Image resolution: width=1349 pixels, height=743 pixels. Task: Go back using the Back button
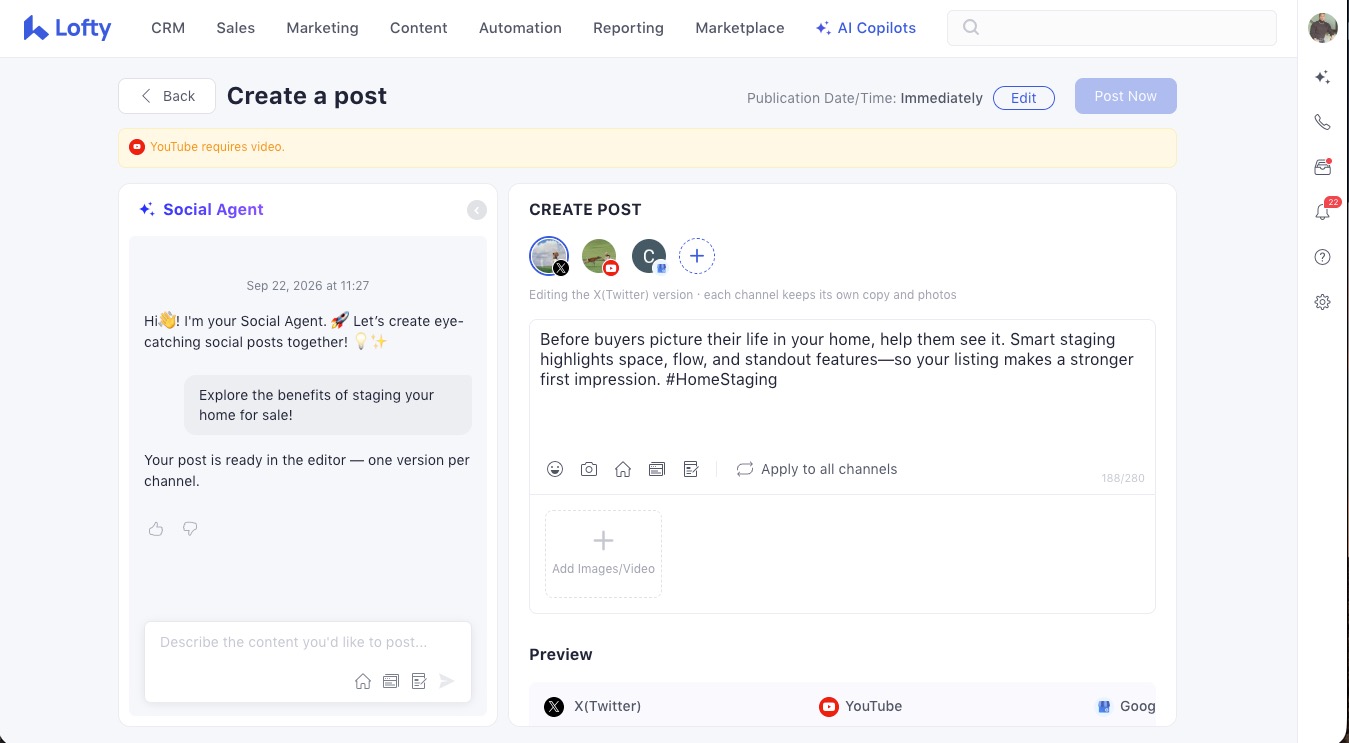(x=167, y=96)
